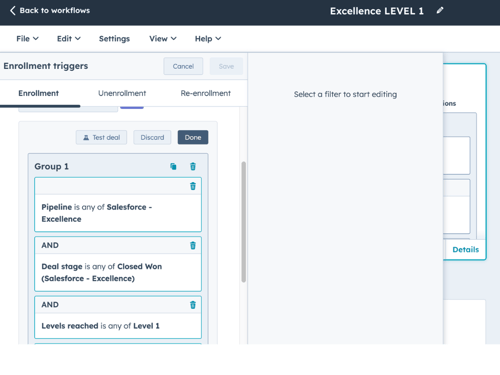Delete the Levels reached filter trash icon
Image resolution: width=500 pixels, height=375 pixels.
pos(193,305)
